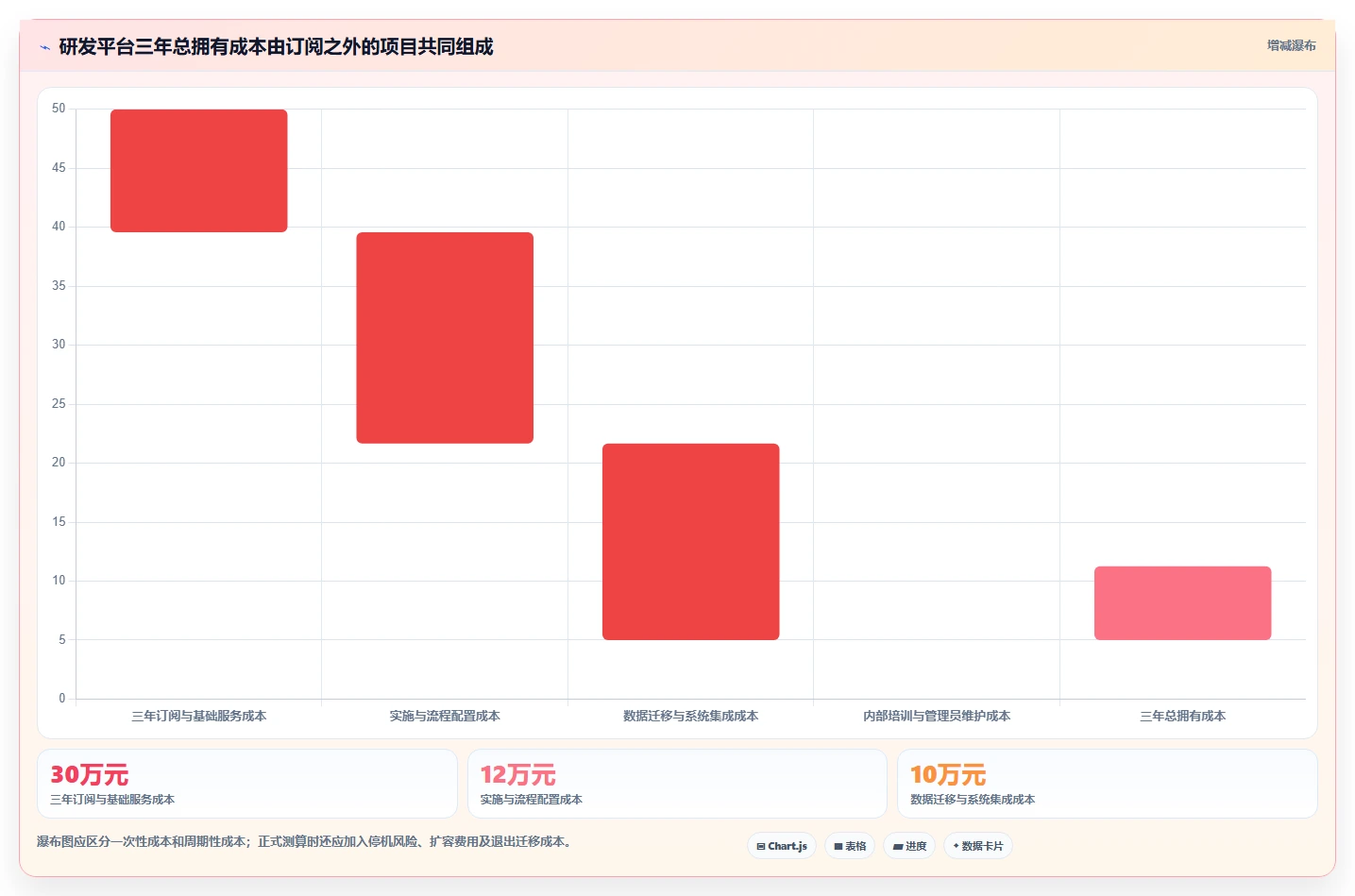This screenshot has height=896, width=1355.
Task: Select the 数据卡片 tag chip
Action: click(x=978, y=846)
